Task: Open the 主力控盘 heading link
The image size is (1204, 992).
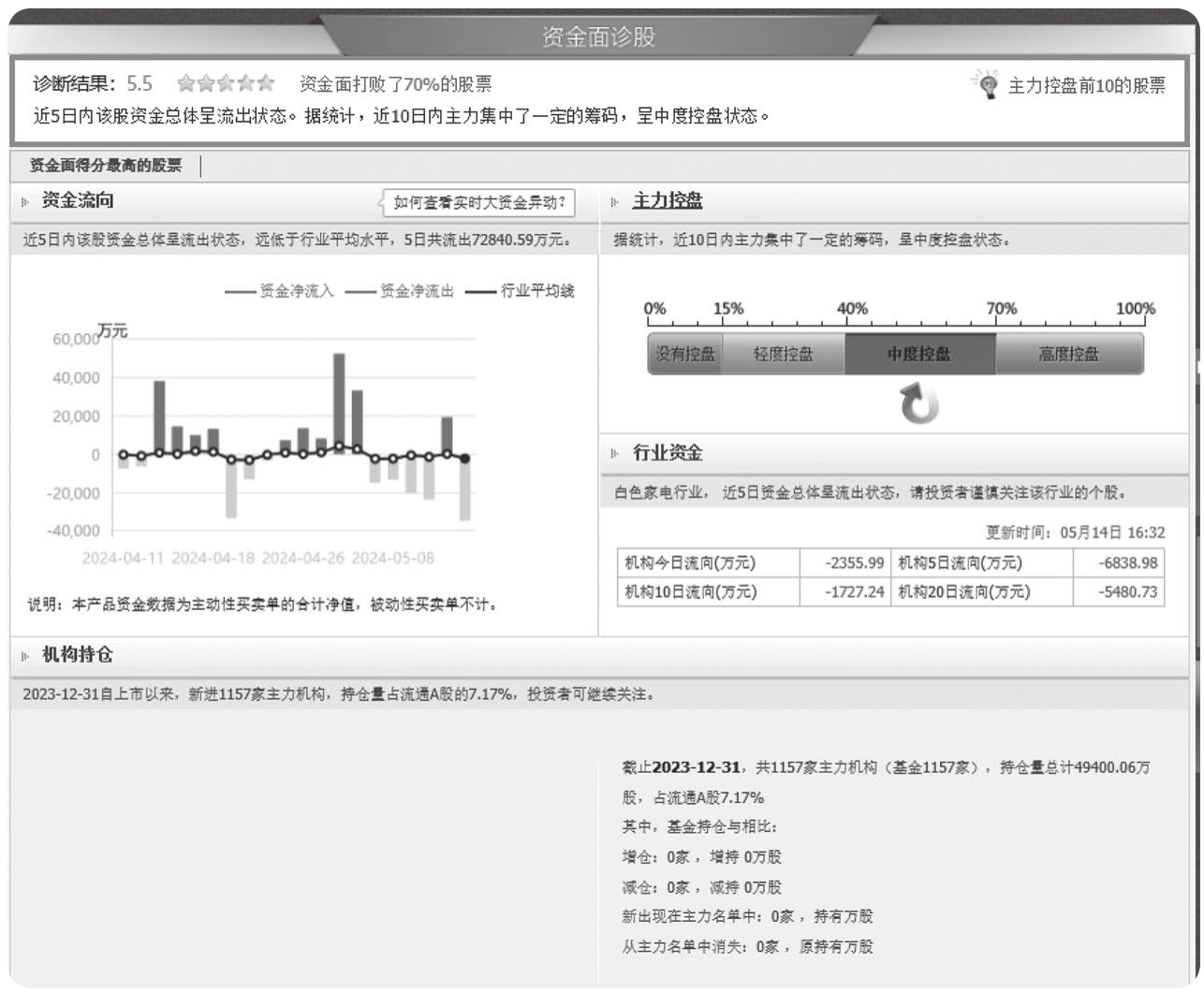Action: coord(668,200)
